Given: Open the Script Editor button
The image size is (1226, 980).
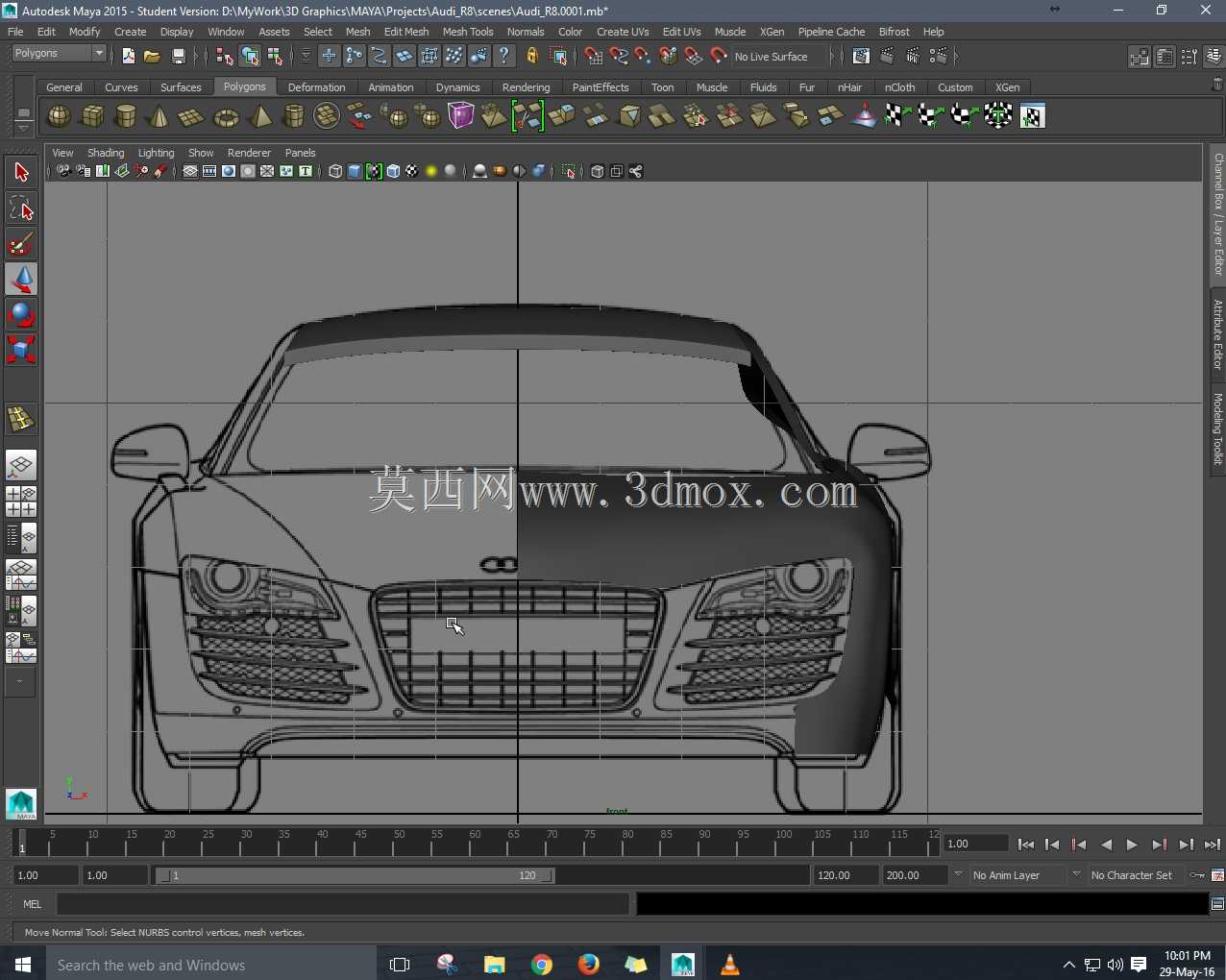Looking at the screenshot, I should point(1217,904).
